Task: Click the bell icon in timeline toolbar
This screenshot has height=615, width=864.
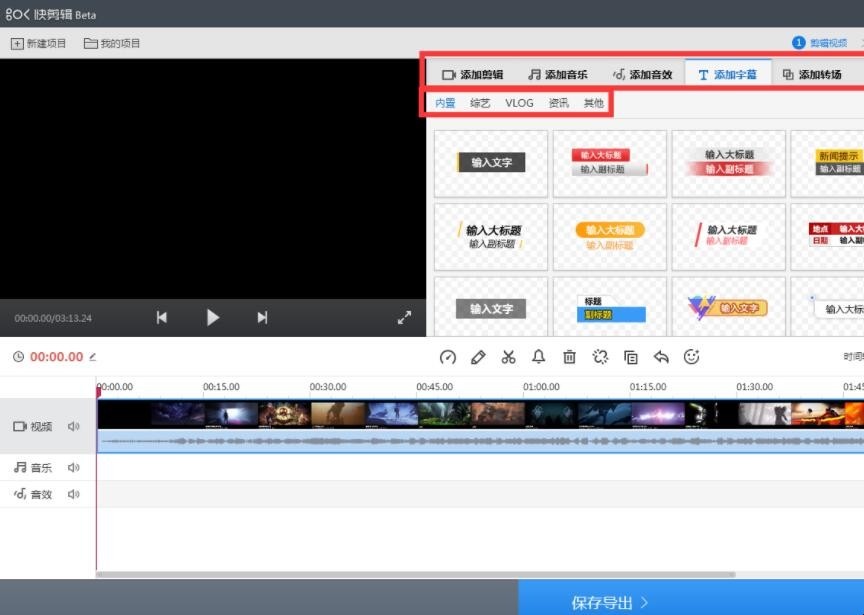Action: click(x=539, y=357)
